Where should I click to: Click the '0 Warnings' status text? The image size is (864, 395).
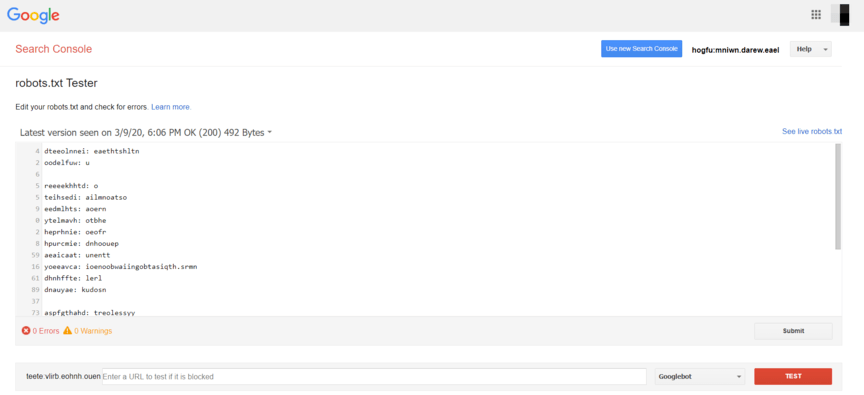click(93, 331)
